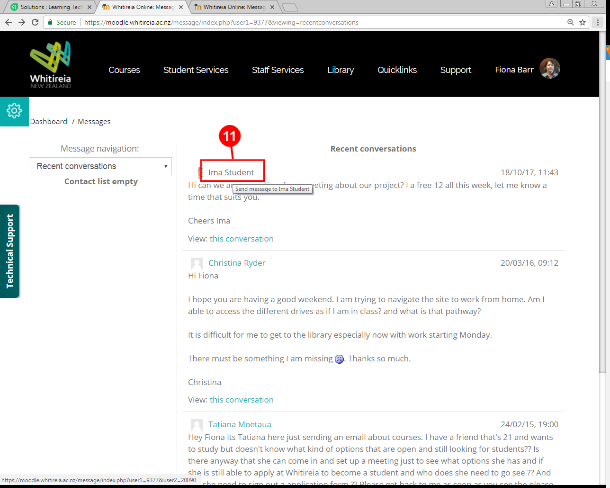Click the Recent conversations heading
This screenshot has width=610, height=488.
373,149
